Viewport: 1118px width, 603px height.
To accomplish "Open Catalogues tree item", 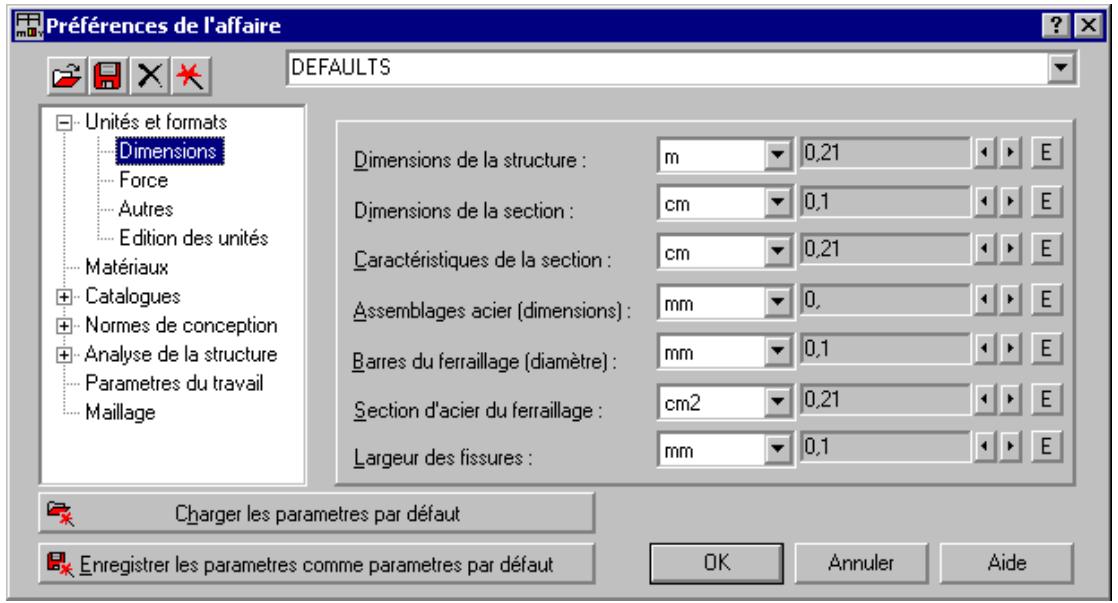I will [133, 297].
